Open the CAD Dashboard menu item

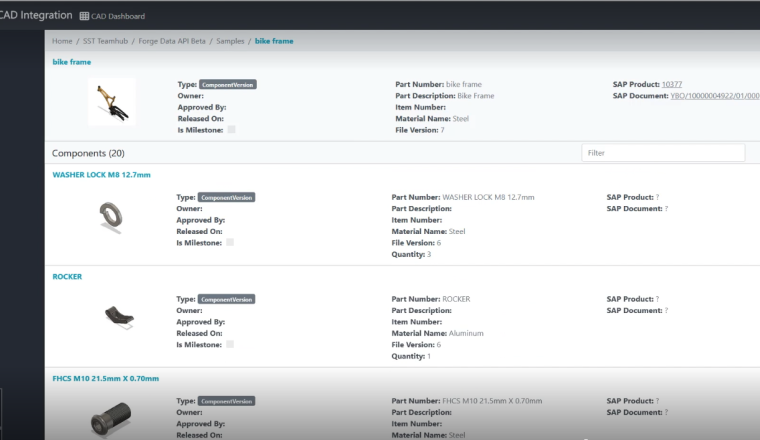(119, 16)
